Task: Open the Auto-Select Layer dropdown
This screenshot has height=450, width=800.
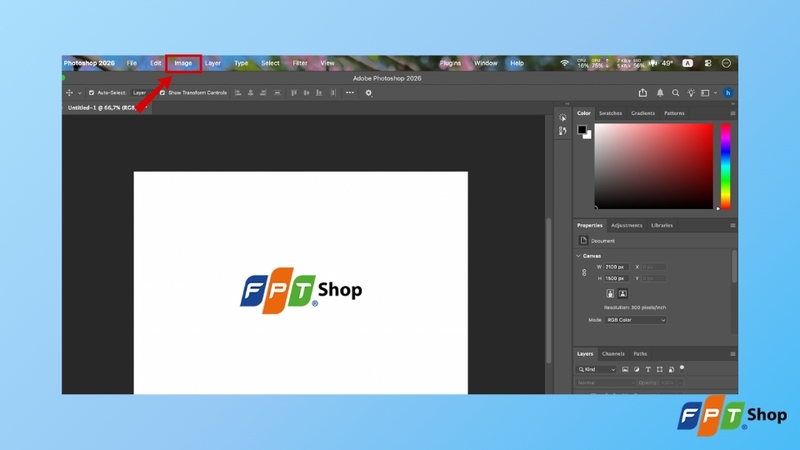Action: click(x=139, y=93)
